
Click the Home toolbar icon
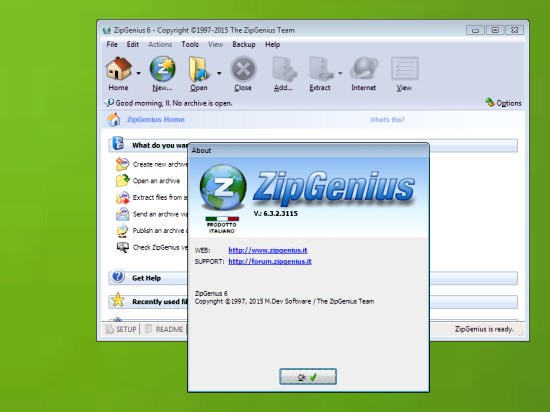[x=119, y=68]
